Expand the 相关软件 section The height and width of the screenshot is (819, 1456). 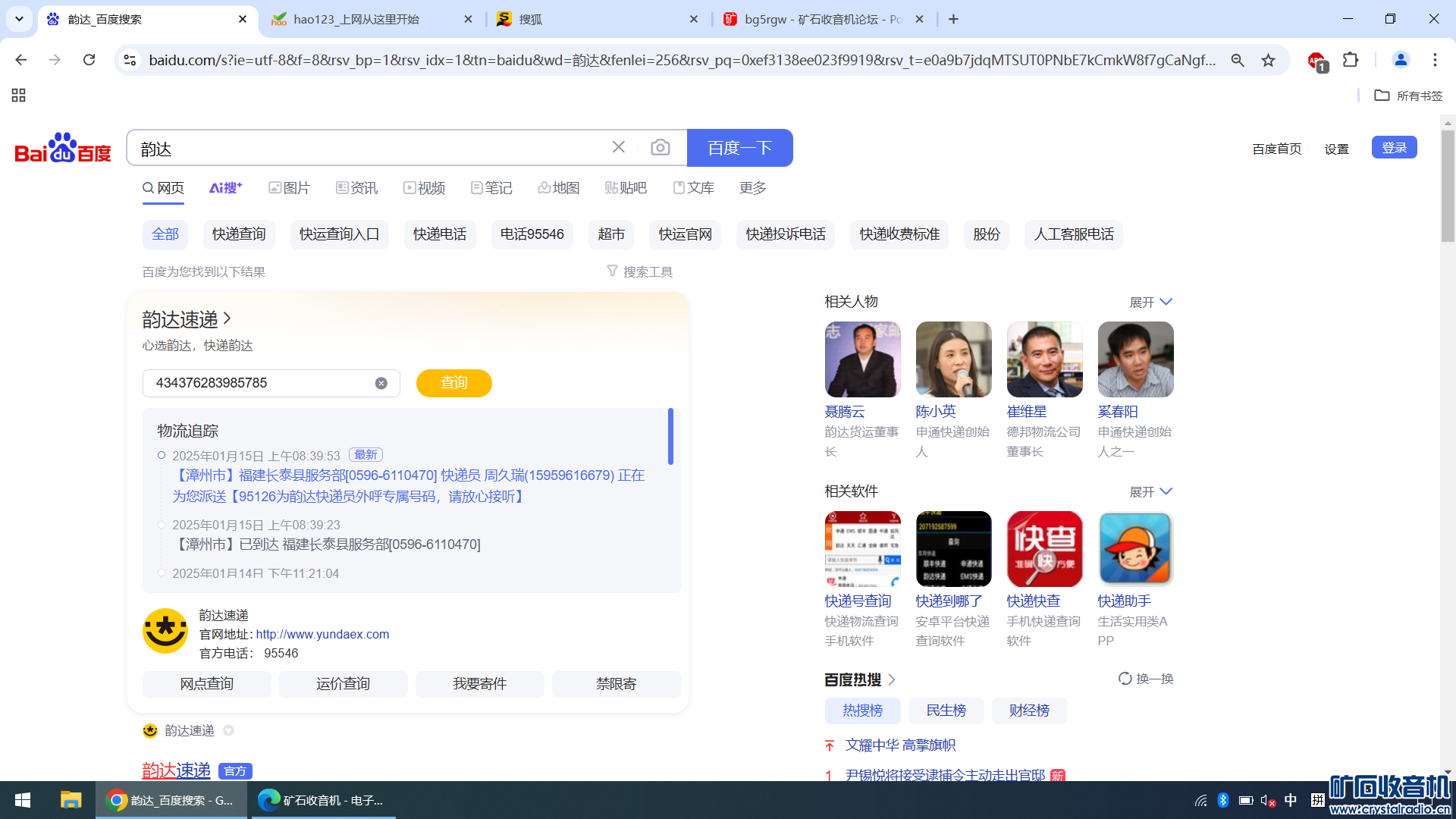(1150, 491)
